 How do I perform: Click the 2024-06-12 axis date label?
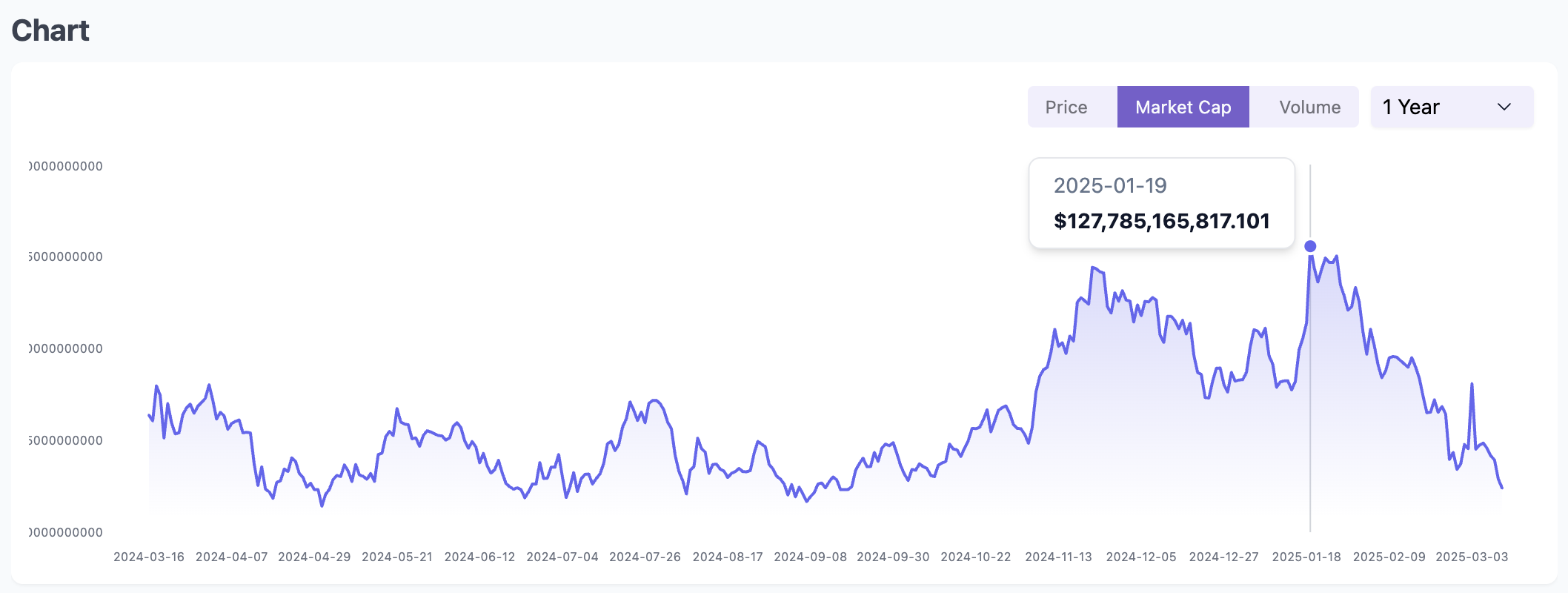click(479, 557)
